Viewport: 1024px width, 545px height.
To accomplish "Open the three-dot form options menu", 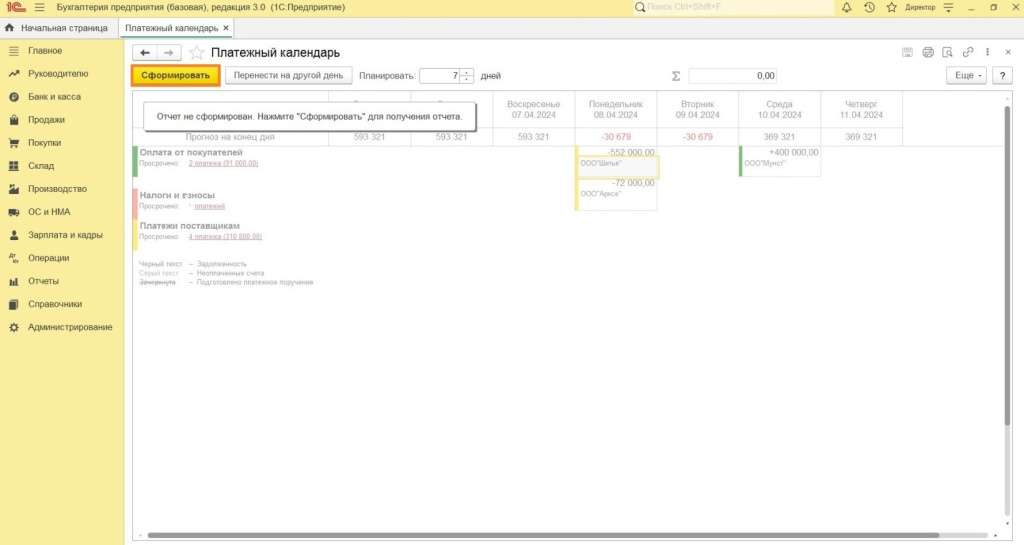I will point(987,52).
